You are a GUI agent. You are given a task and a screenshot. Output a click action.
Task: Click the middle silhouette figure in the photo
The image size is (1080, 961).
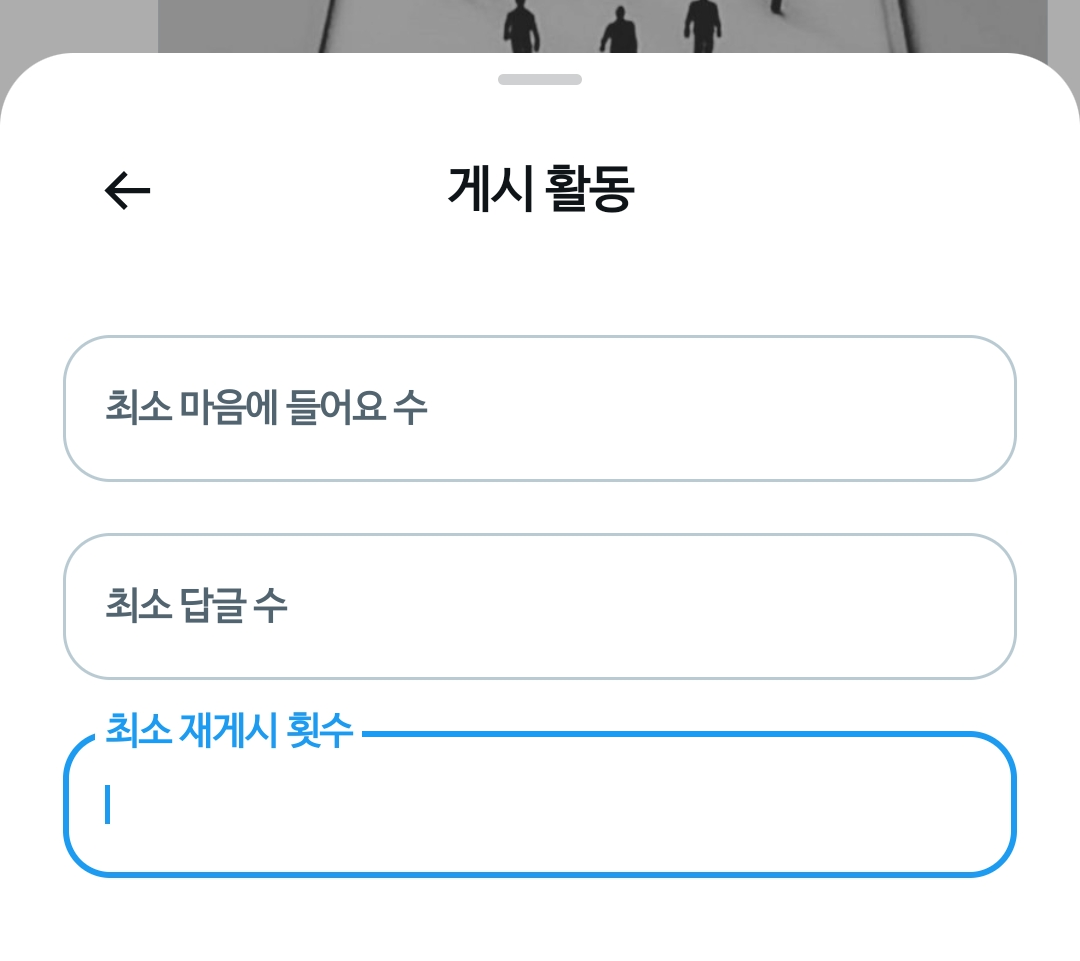[619, 30]
